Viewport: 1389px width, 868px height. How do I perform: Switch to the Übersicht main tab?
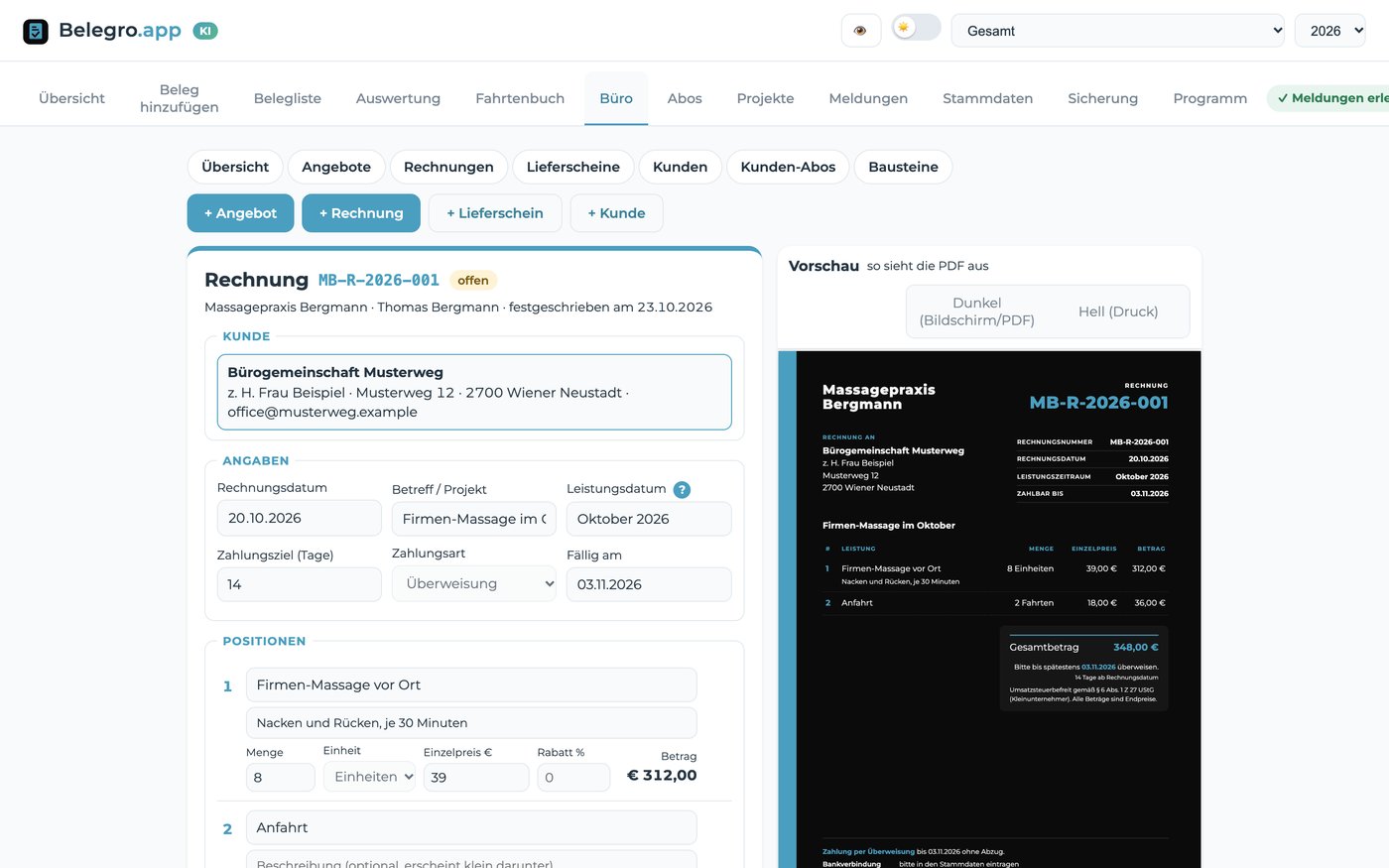click(x=71, y=98)
